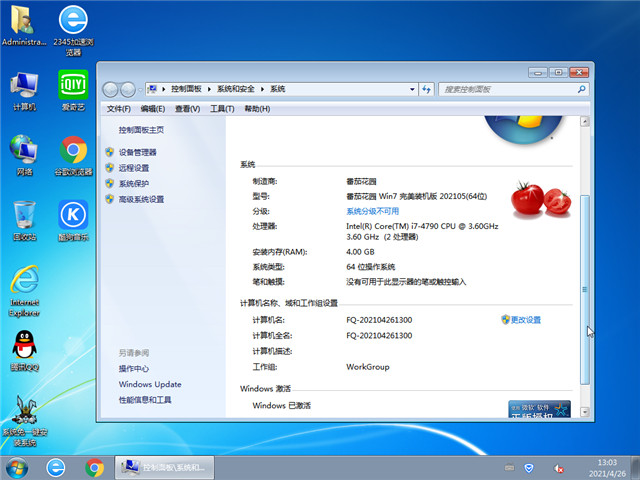Click the Windows Start orb
This screenshot has height=480, width=640.
tap(17, 468)
